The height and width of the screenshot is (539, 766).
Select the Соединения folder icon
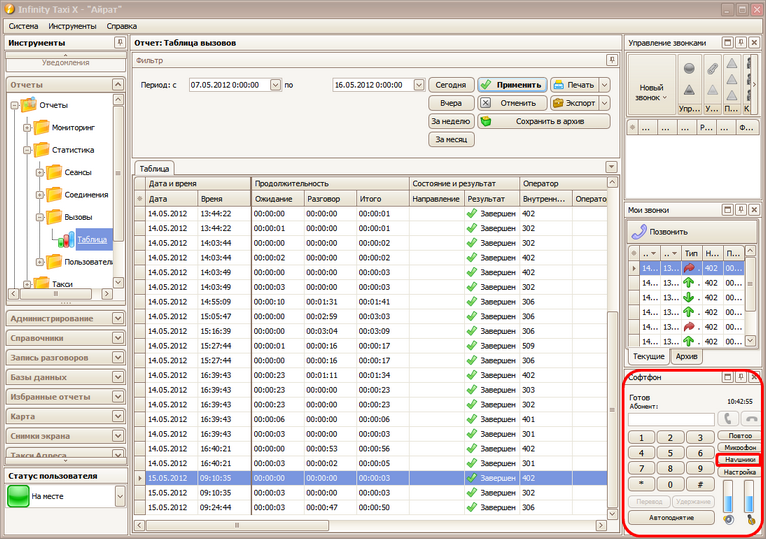[x=54, y=194]
